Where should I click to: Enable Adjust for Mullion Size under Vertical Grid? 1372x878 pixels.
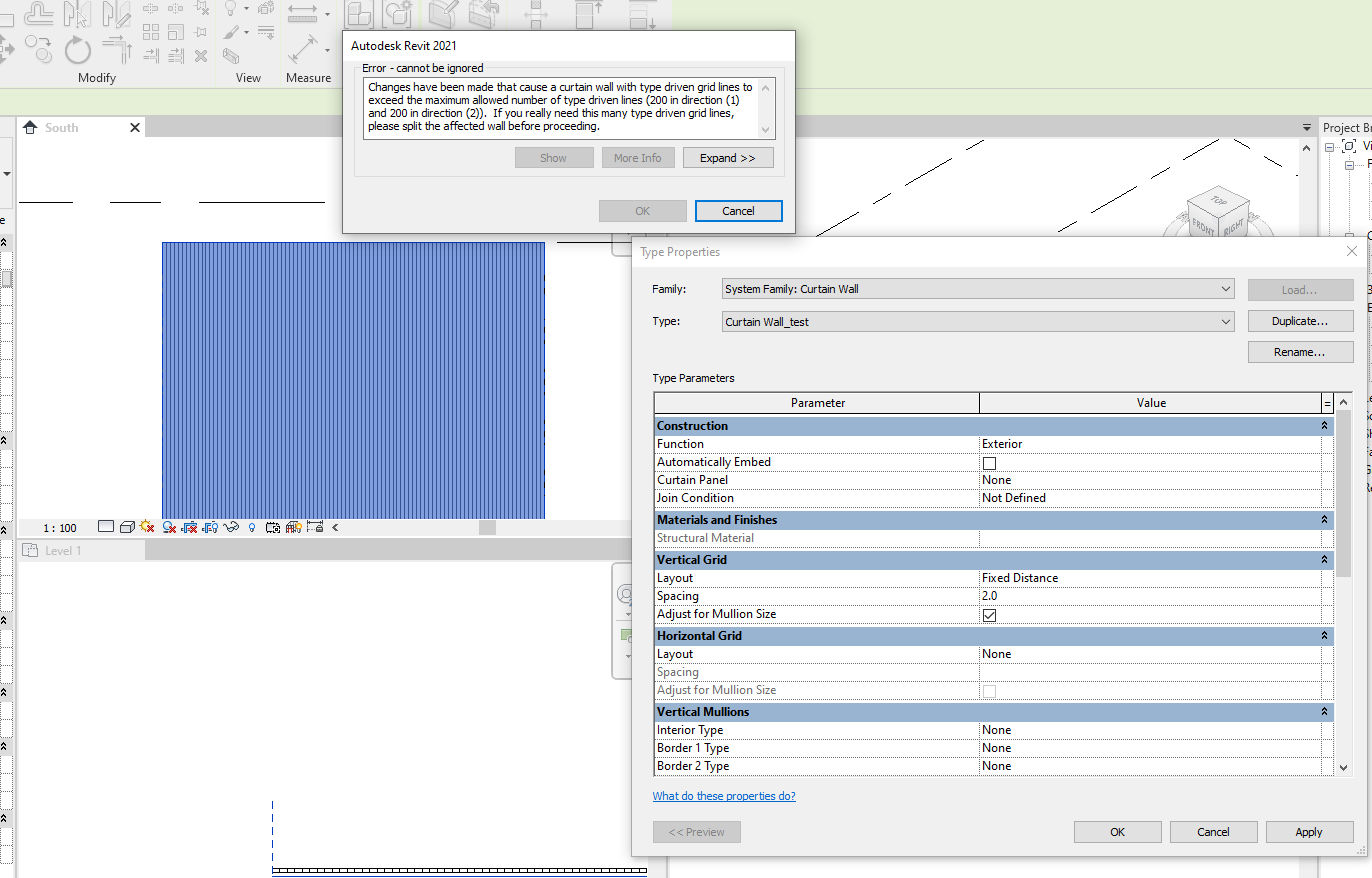[989, 615]
